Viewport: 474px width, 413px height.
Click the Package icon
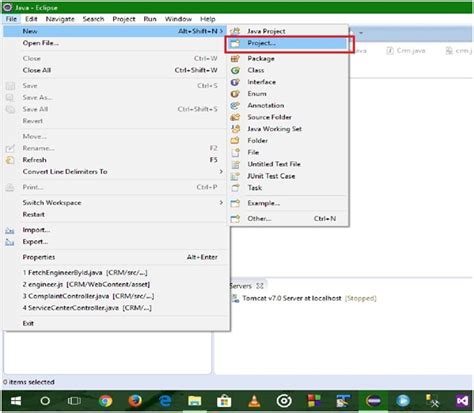pyautogui.click(x=235, y=58)
